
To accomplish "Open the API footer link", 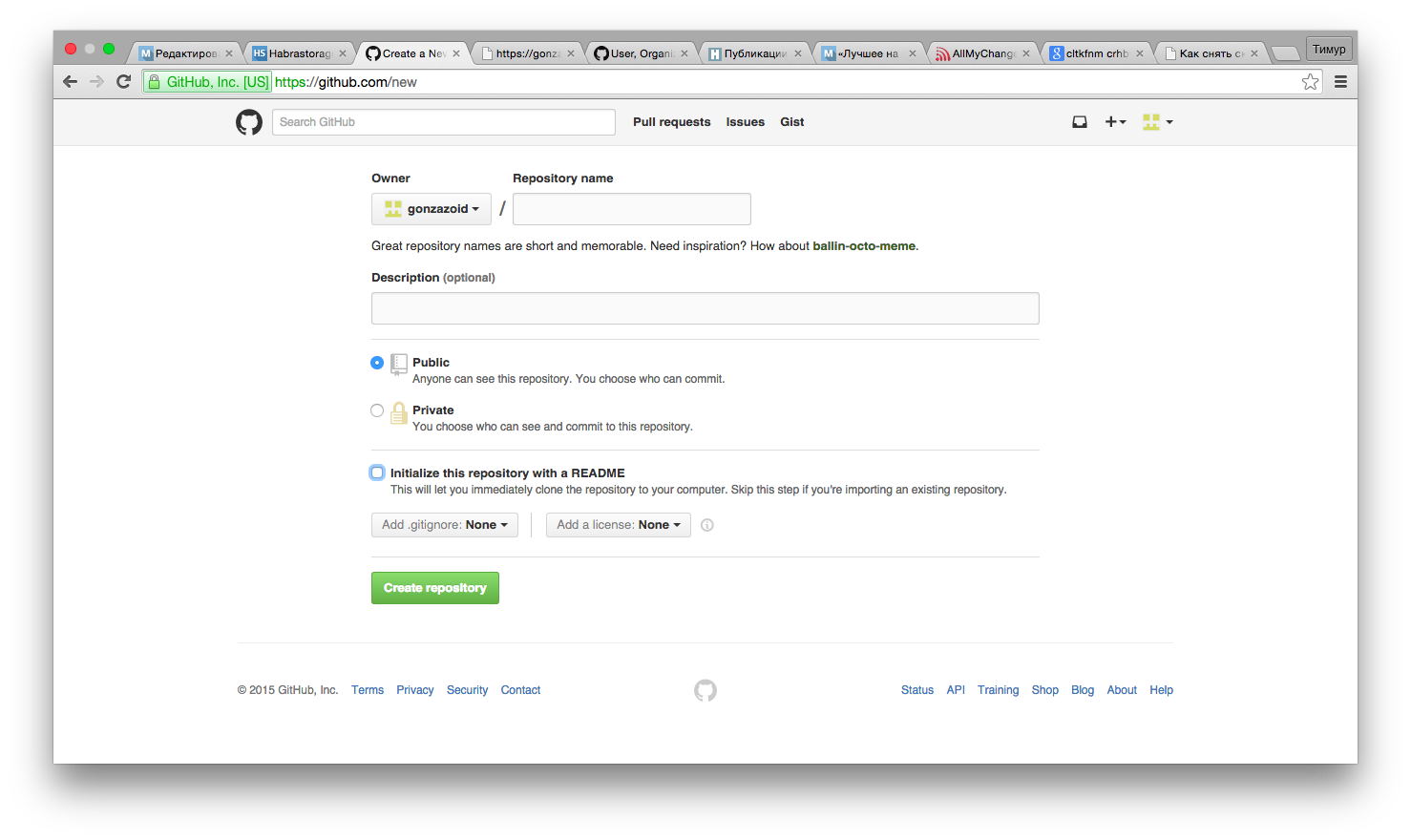I will click(x=956, y=690).
